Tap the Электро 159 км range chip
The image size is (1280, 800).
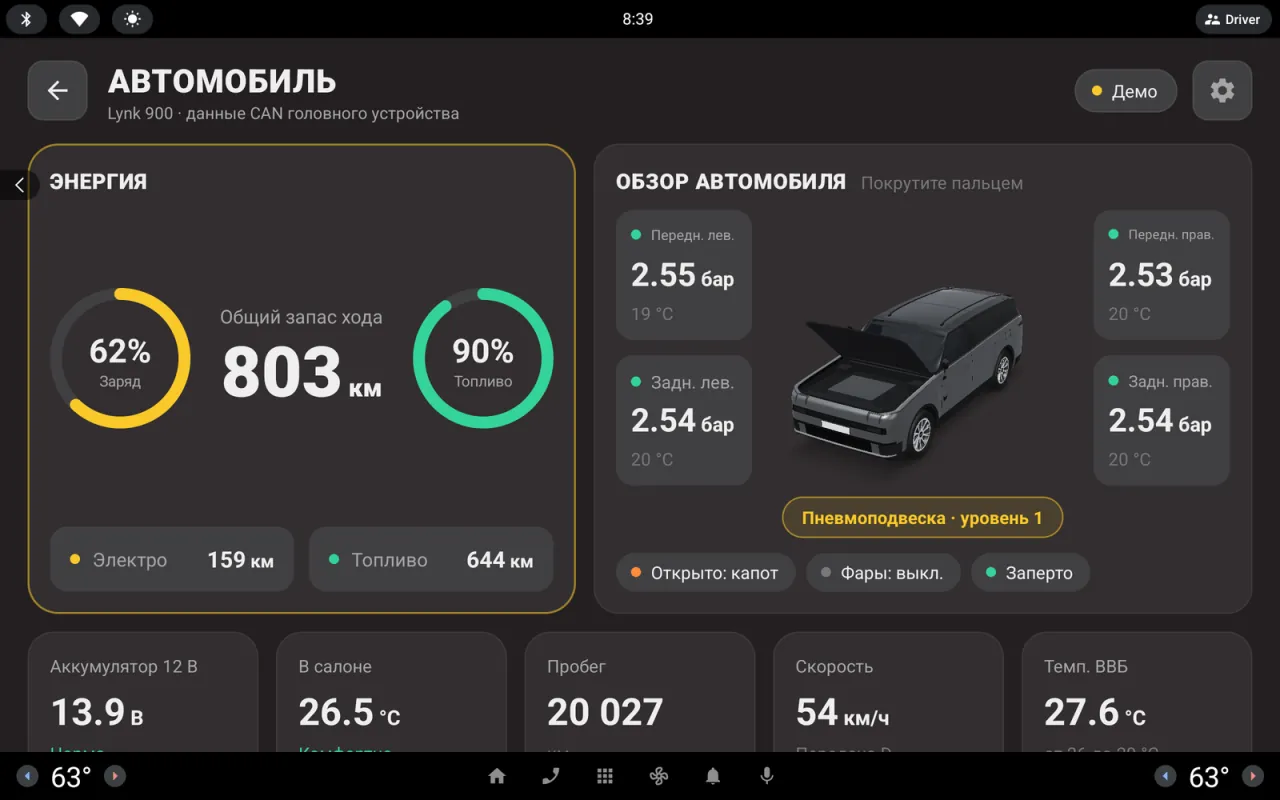[172, 560]
